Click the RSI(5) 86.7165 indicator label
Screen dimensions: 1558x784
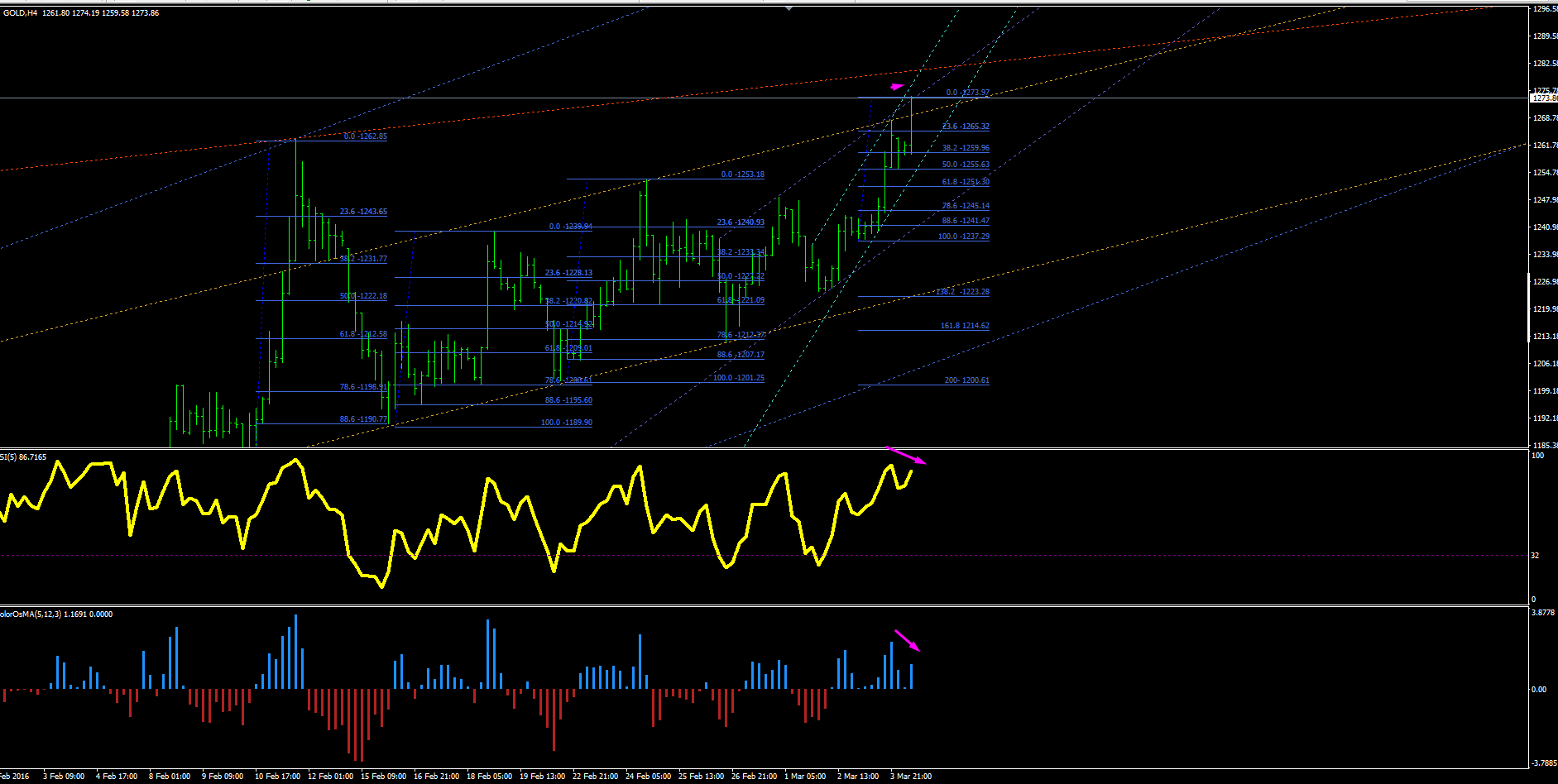pos(23,457)
